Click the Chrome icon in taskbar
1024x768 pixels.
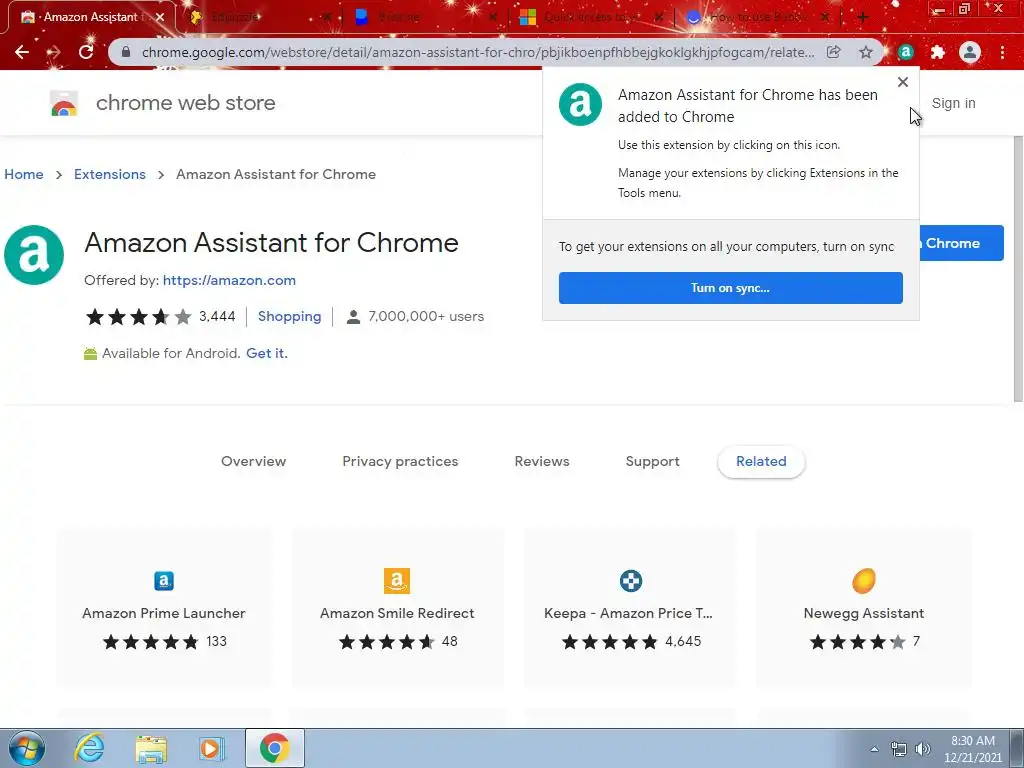click(274, 748)
